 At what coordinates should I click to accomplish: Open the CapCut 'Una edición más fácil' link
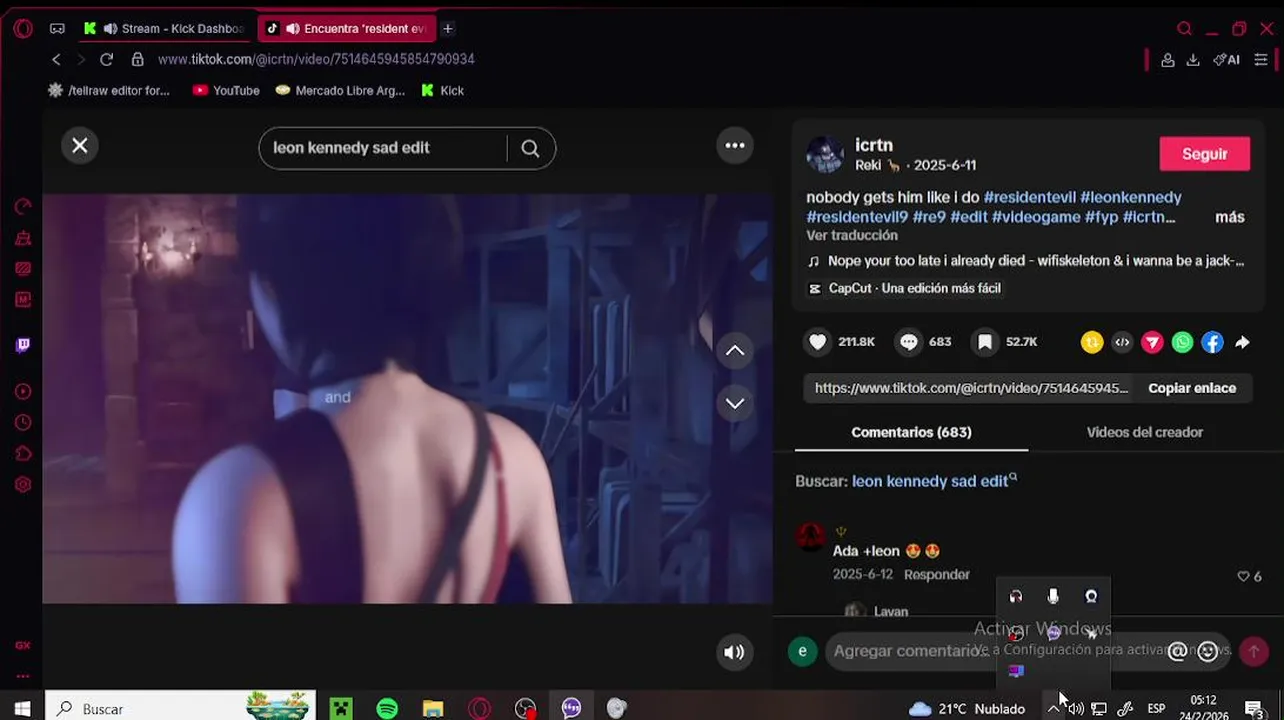click(905, 288)
